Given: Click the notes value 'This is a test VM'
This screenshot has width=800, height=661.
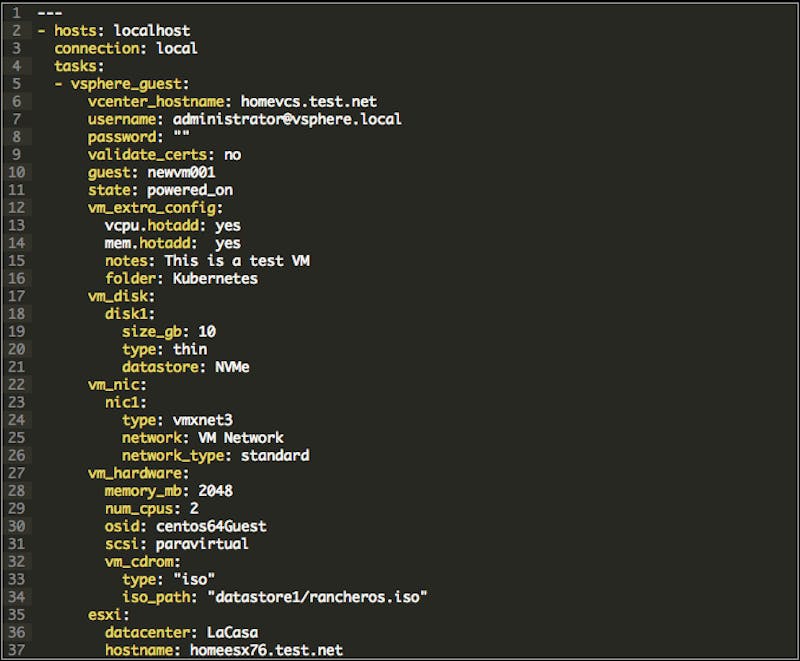Looking at the screenshot, I should tap(237, 261).
